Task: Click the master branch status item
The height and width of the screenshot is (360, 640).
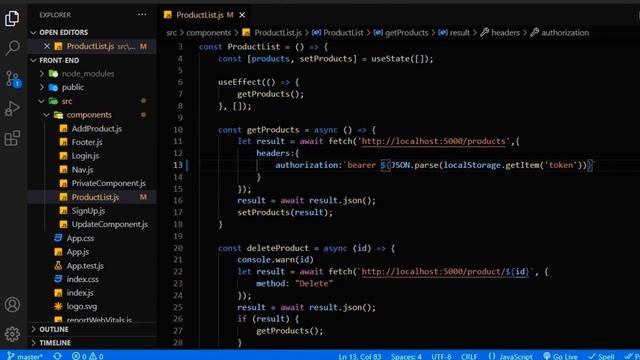Action: pos(25,356)
